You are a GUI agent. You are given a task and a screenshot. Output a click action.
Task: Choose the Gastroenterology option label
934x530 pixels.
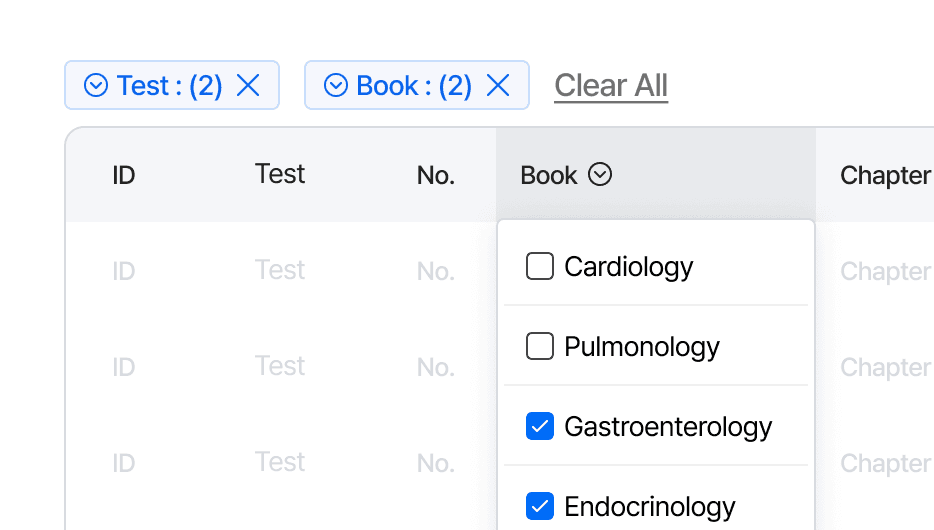(668, 427)
